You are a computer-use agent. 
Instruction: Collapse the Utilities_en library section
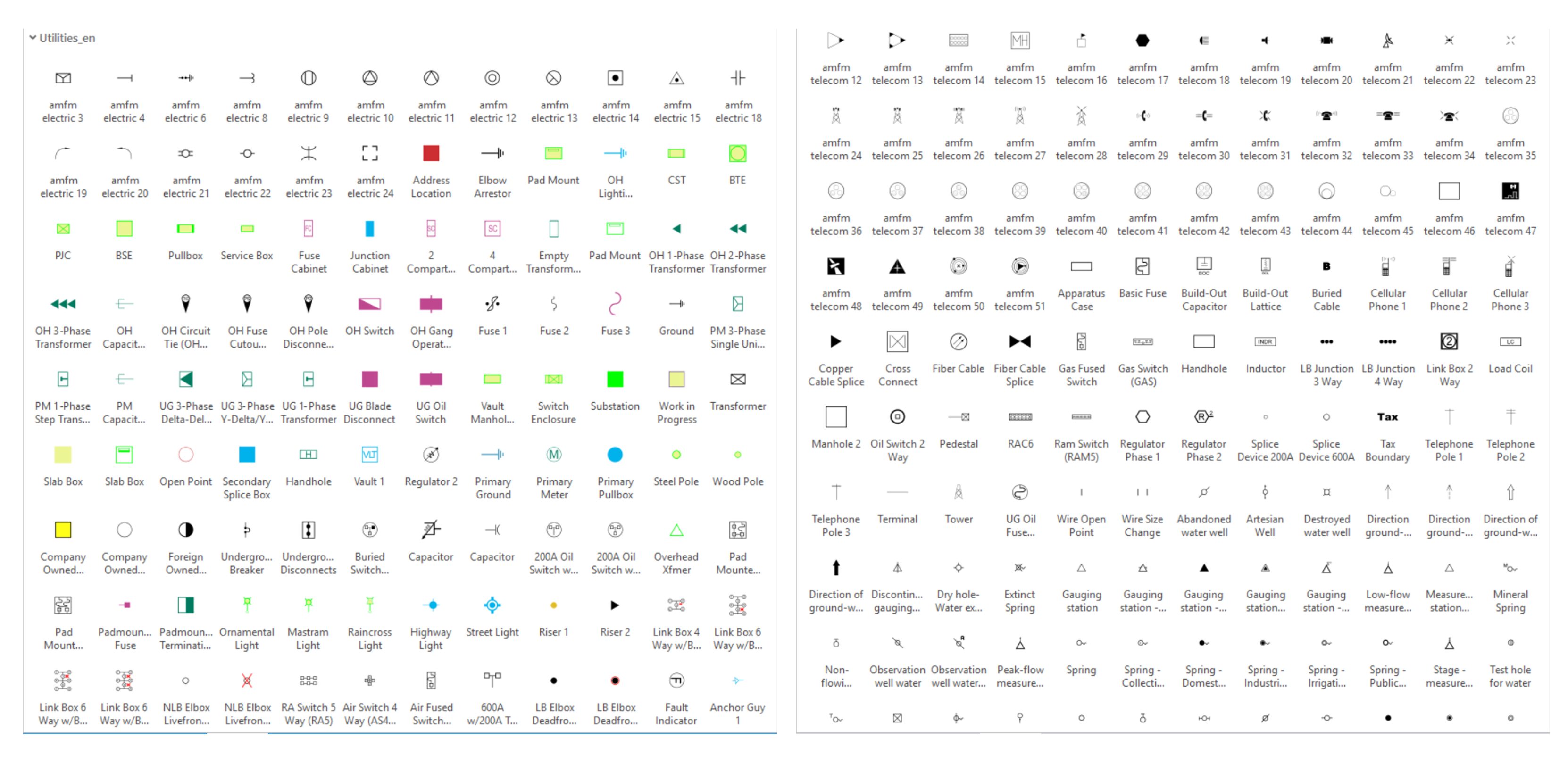point(32,38)
